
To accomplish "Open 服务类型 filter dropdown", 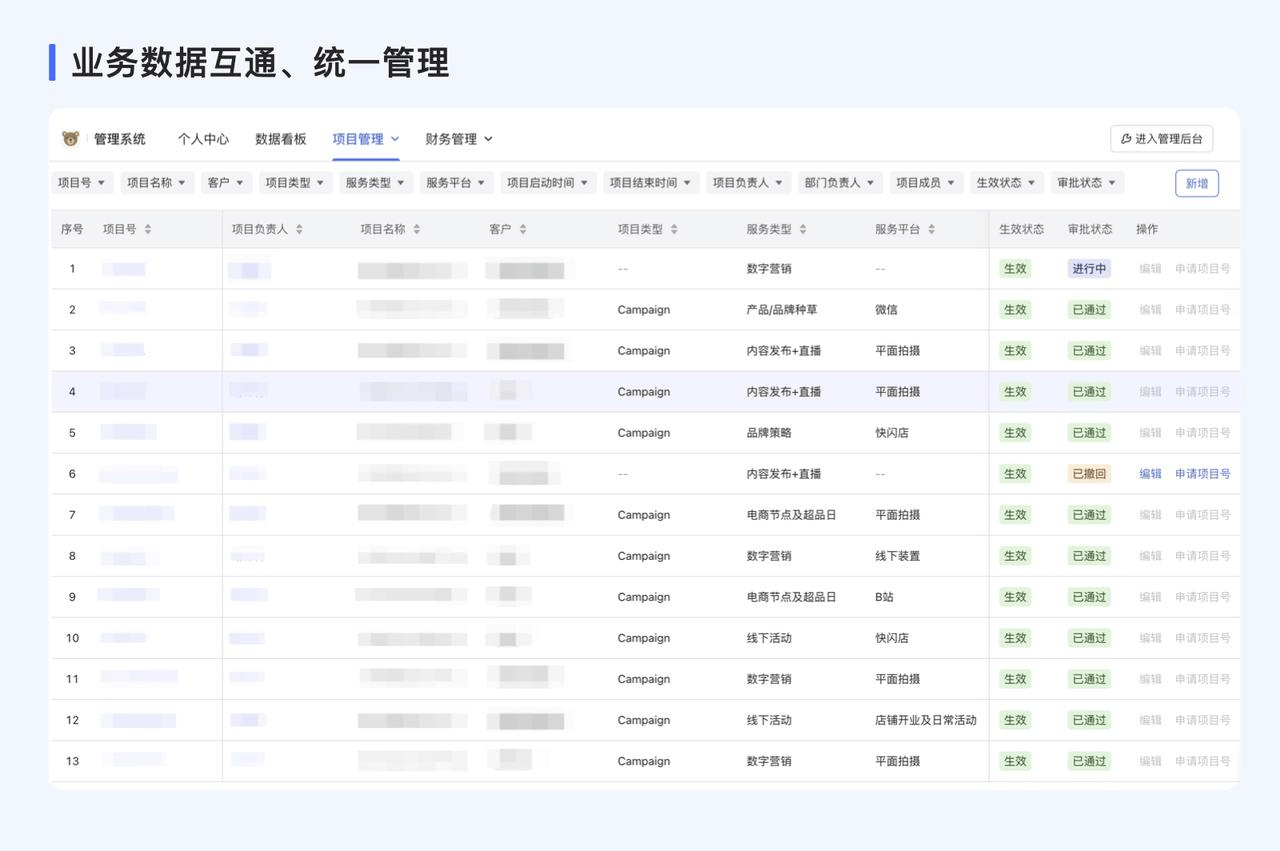I will 375,183.
